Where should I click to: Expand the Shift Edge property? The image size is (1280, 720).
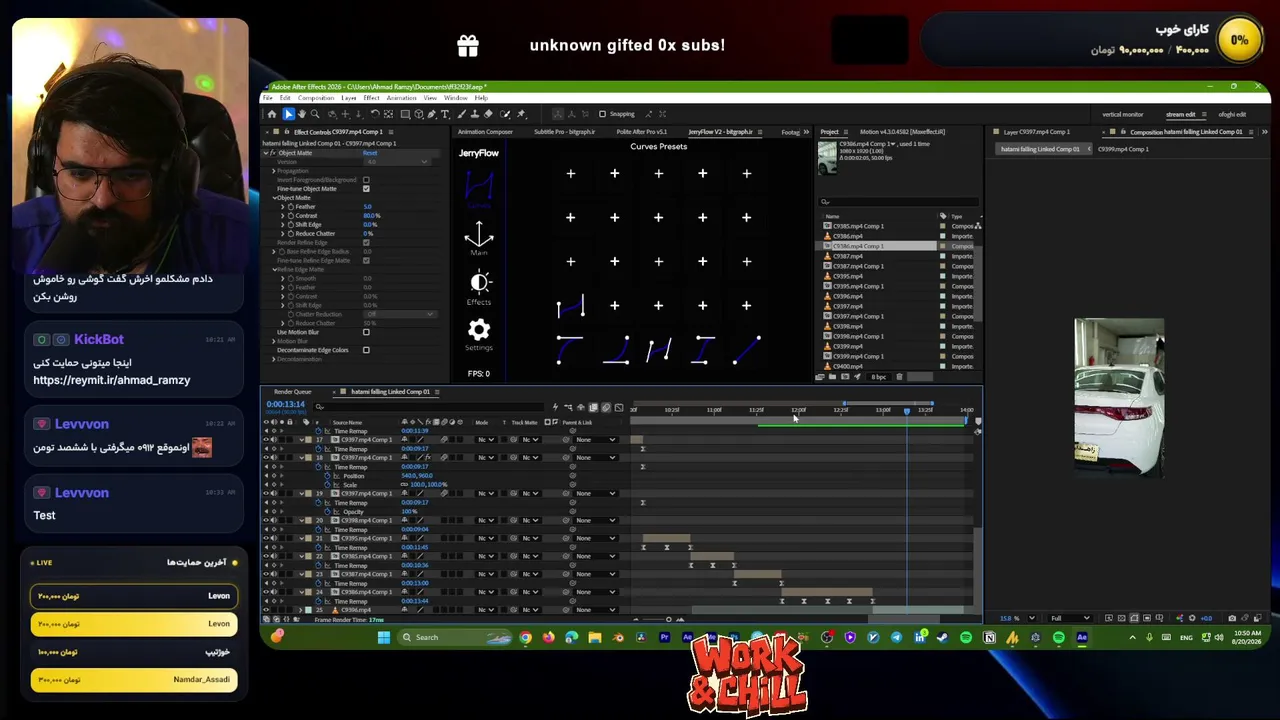[282, 225]
